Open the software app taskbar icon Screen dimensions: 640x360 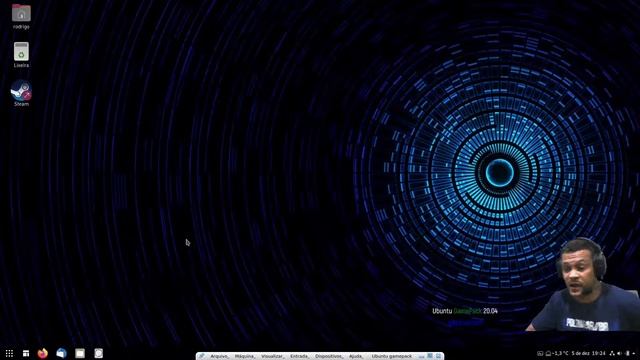click(98, 353)
